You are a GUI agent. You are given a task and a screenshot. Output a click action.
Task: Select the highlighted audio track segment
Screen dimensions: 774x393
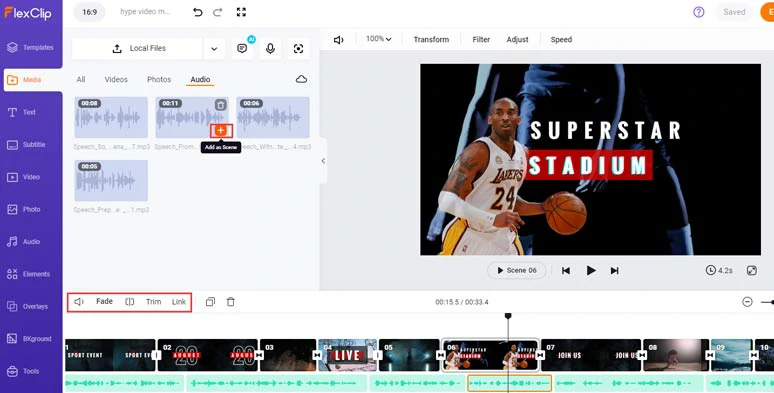(509, 383)
